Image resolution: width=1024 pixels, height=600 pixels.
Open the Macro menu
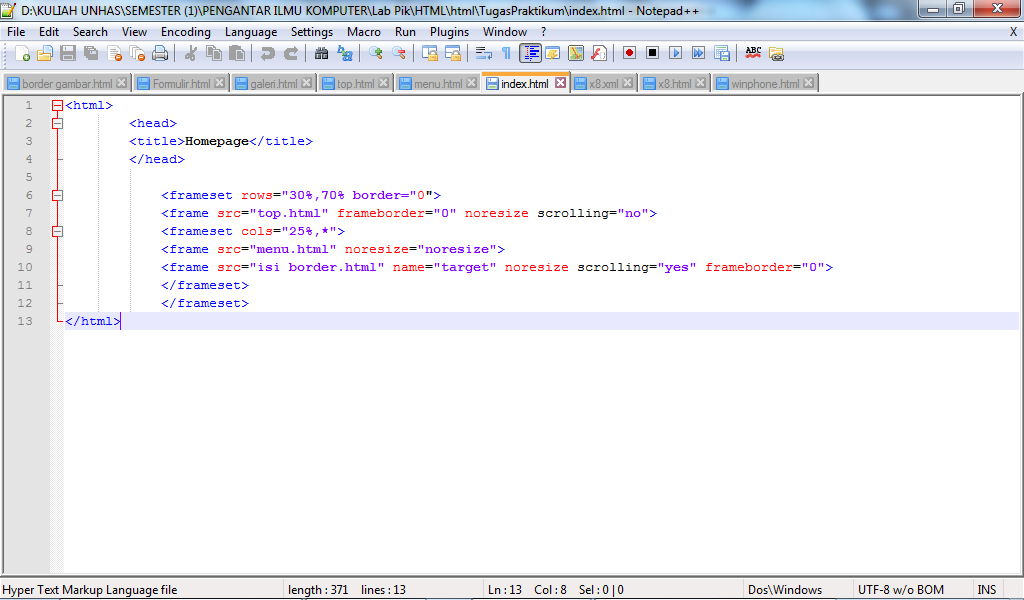[x=364, y=32]
